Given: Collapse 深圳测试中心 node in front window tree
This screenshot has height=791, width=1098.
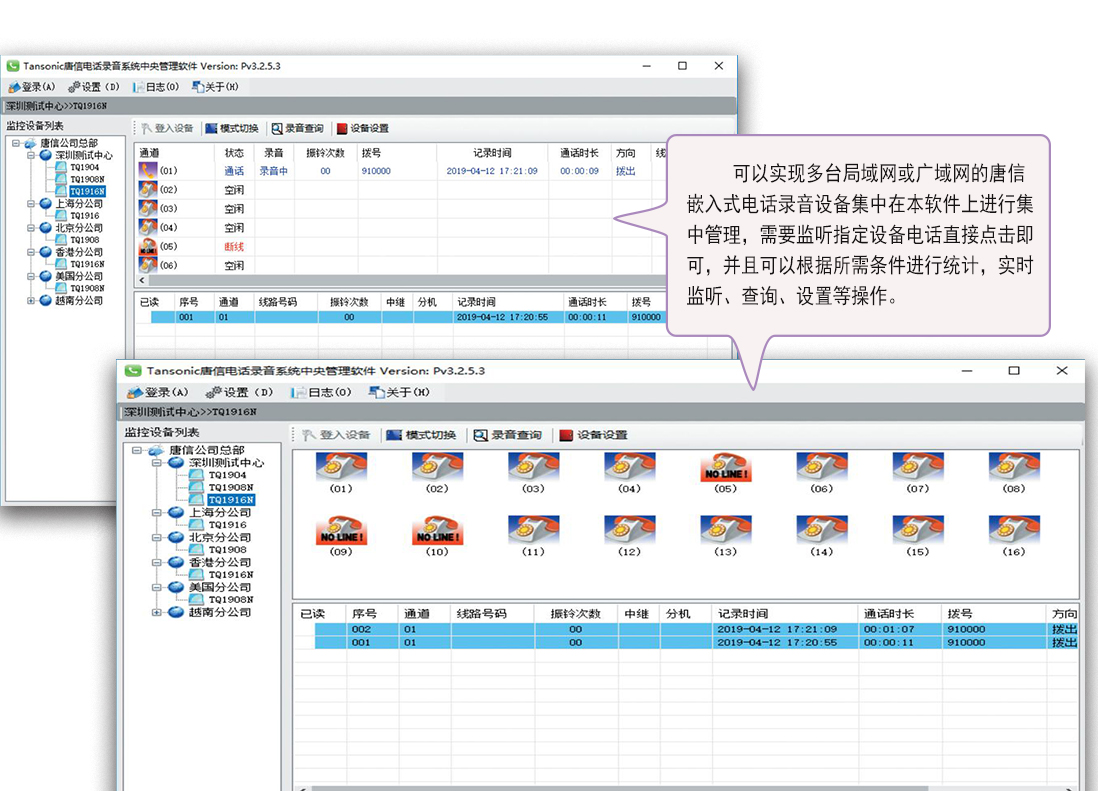Looking at the screenshot, I should 157,463.
